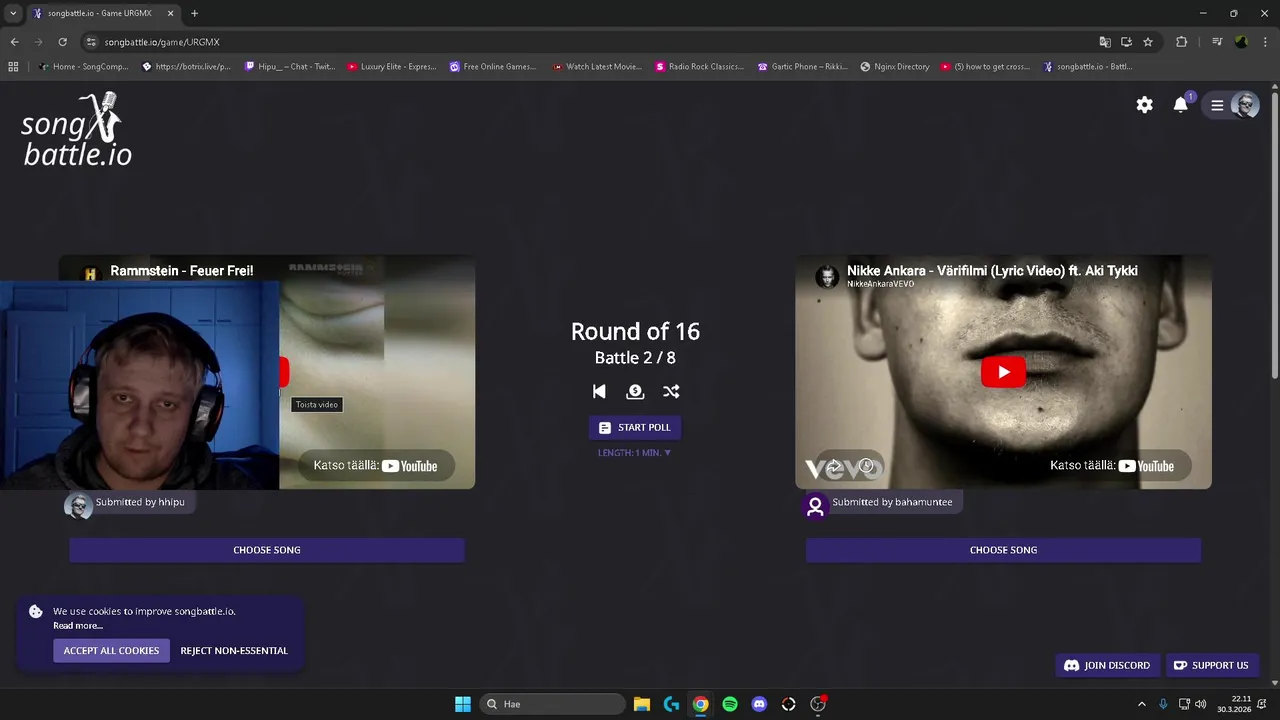Select the songbattle.io - Game URGMX tab

(x=102, y=13)
